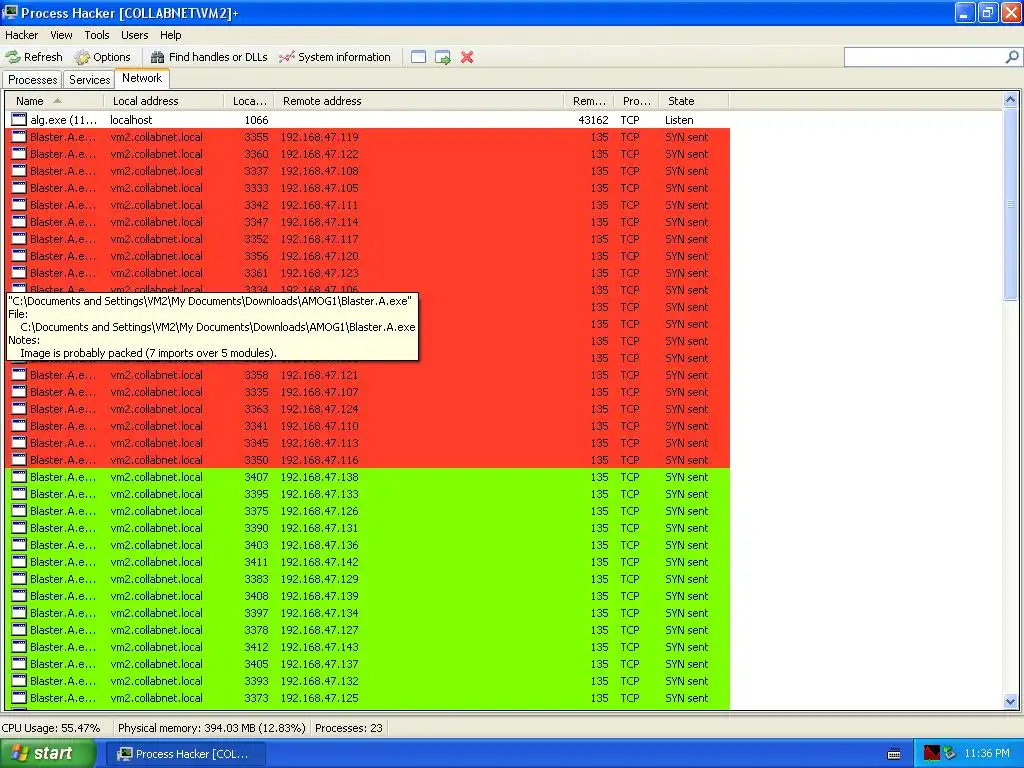Screen dimensions: 1024x768
Task: Click the scrollbar up arrow
Action: (x=1010, y=100)
